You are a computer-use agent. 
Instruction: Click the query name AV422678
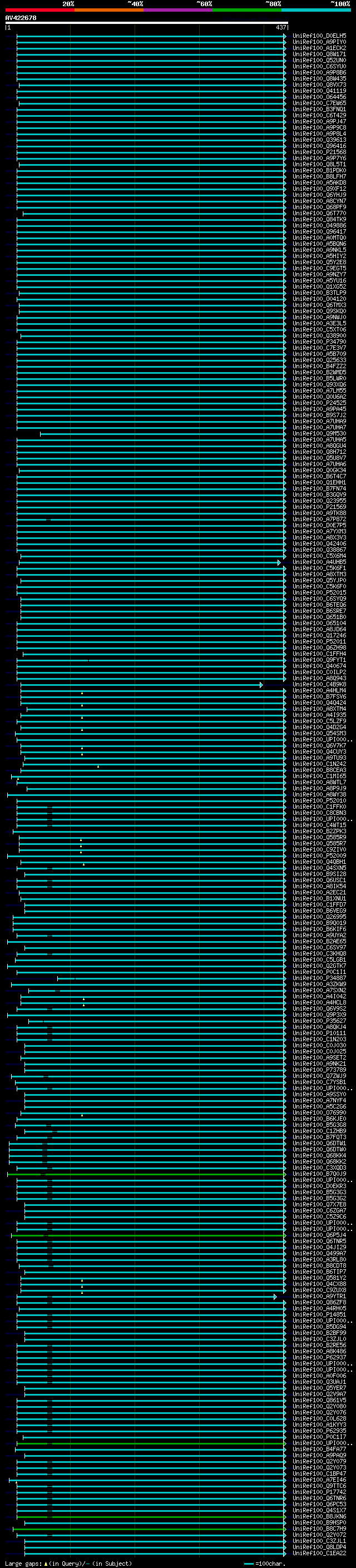click(x=21, y=18)
